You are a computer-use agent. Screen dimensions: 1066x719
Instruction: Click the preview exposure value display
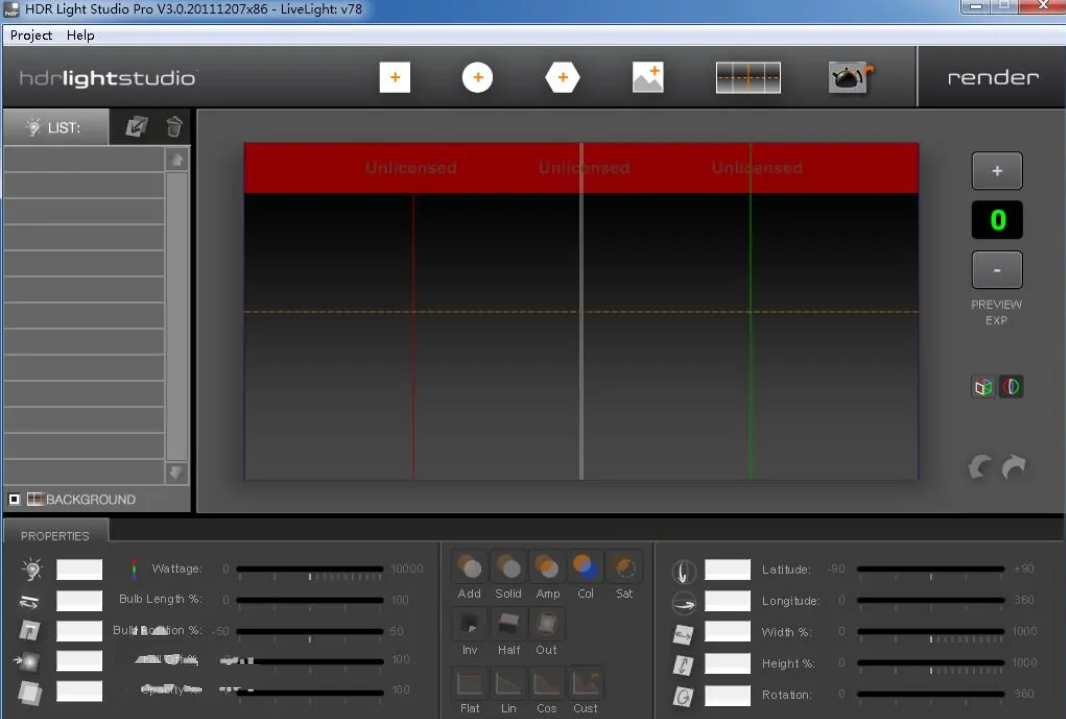pyautogui.click(x=997, y=220)
